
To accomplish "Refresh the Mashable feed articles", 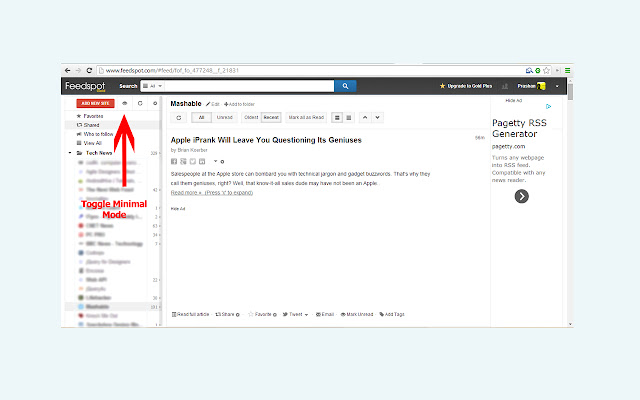I will pyautogui.click(x=179, y=118).
